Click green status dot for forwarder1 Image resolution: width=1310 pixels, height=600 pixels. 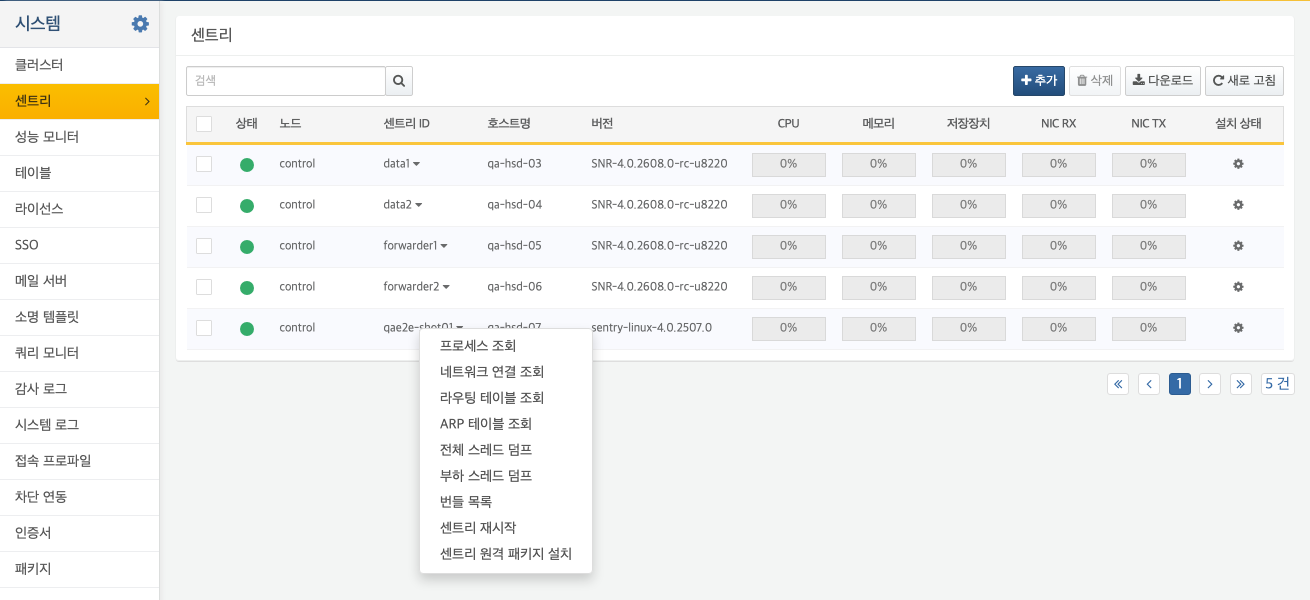click(247, 247)
